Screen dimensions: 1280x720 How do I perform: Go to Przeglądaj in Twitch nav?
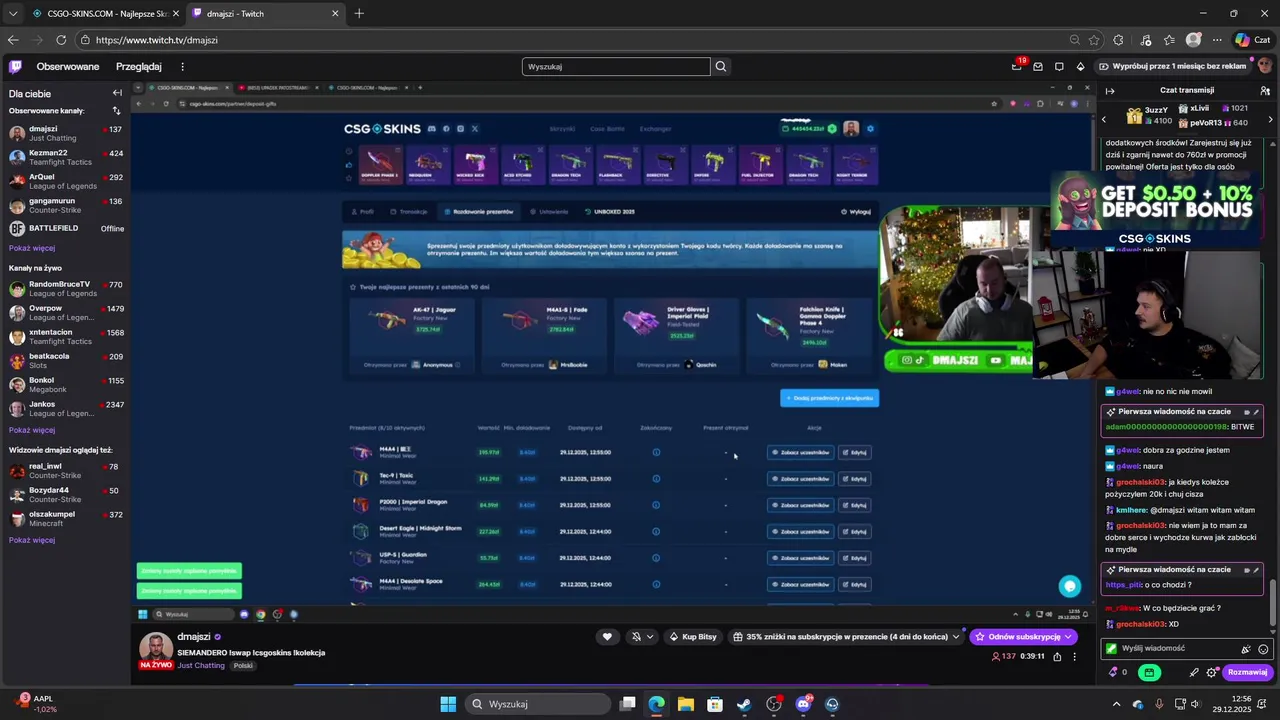138,67
